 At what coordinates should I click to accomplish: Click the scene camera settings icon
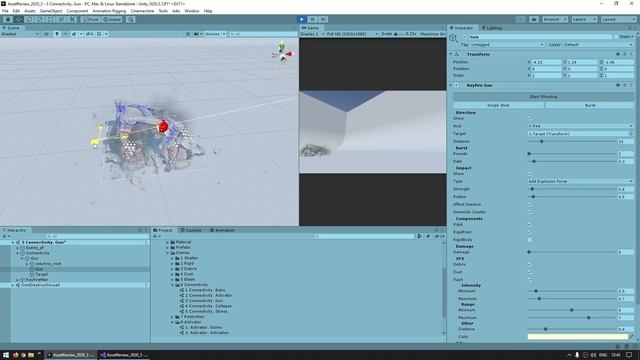tap(197, 34)
